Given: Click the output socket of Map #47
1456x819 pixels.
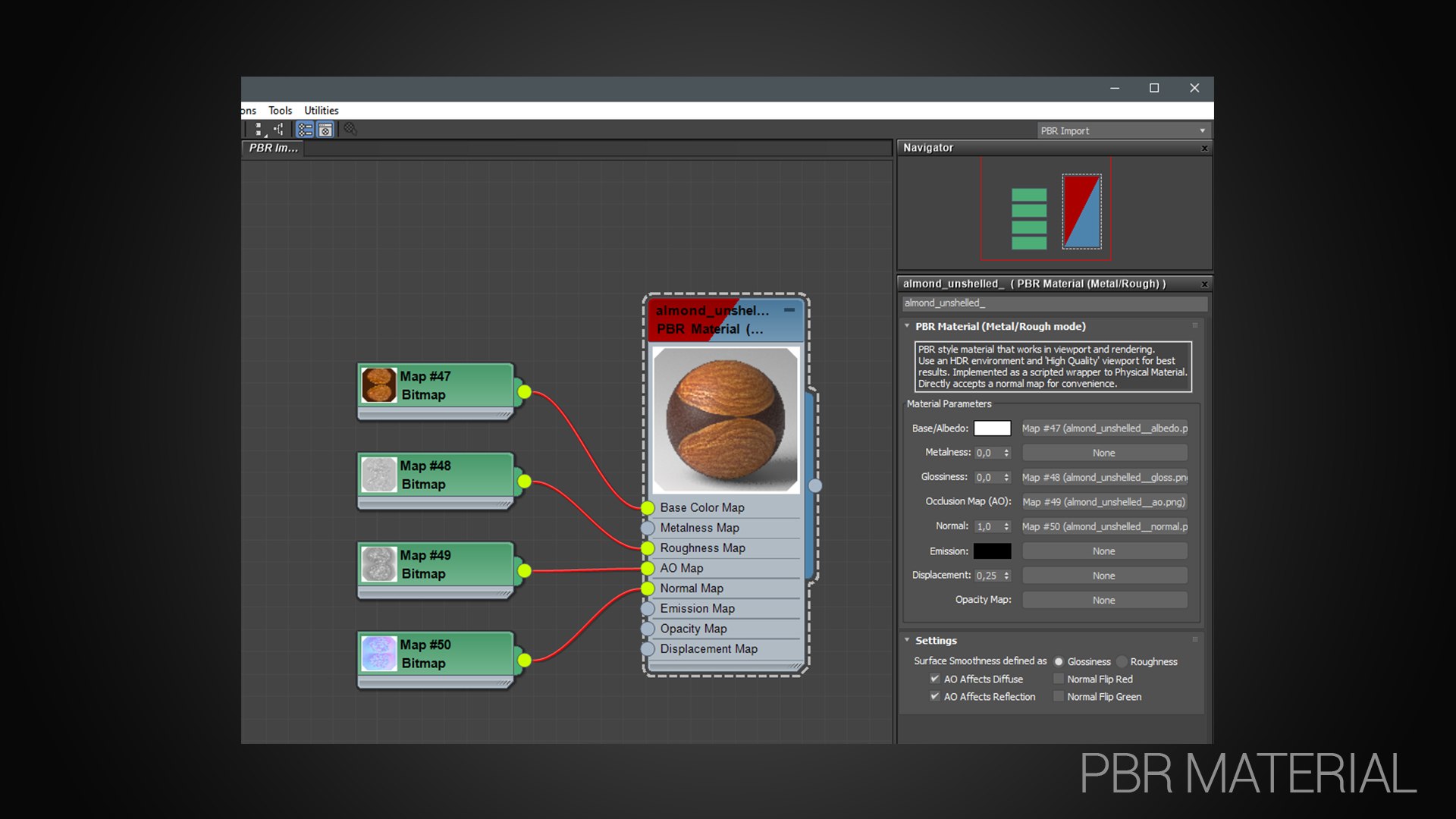Looking at the screenshot, I should [x=525, y=392].
